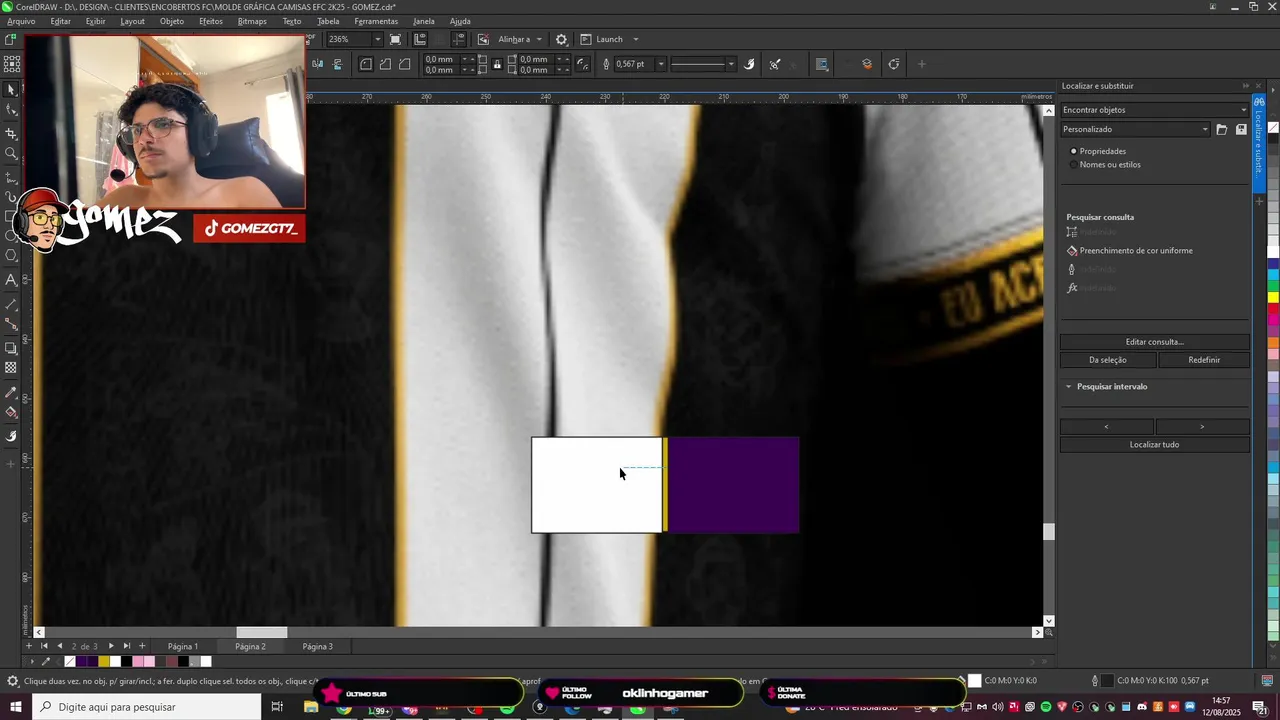
Task: Click the full-screen preview icon
Action: 396,40
